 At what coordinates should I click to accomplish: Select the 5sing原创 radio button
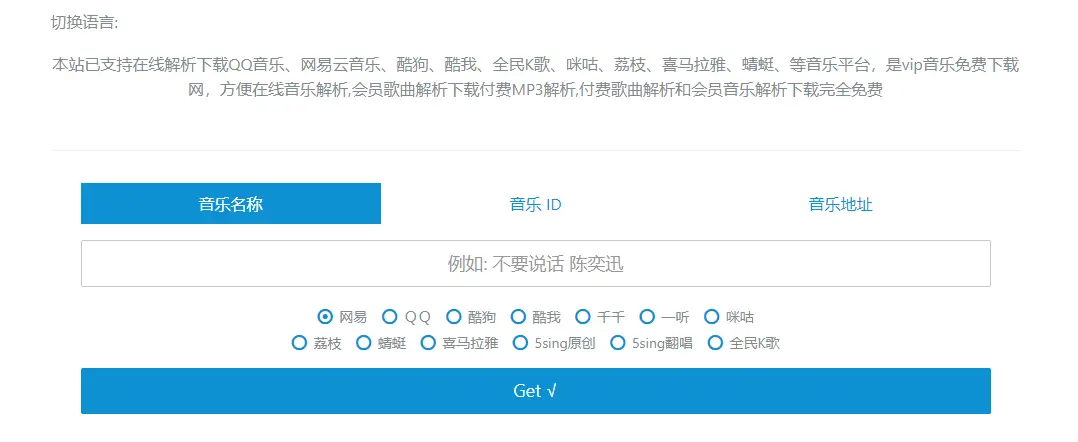pos(521,342)
